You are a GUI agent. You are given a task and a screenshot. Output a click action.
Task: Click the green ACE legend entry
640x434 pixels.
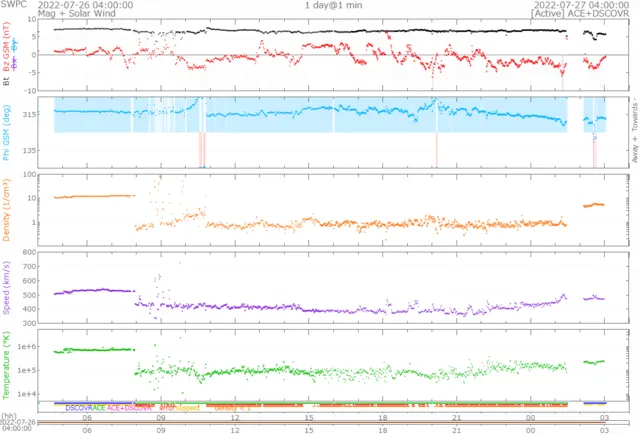point(100,407)
